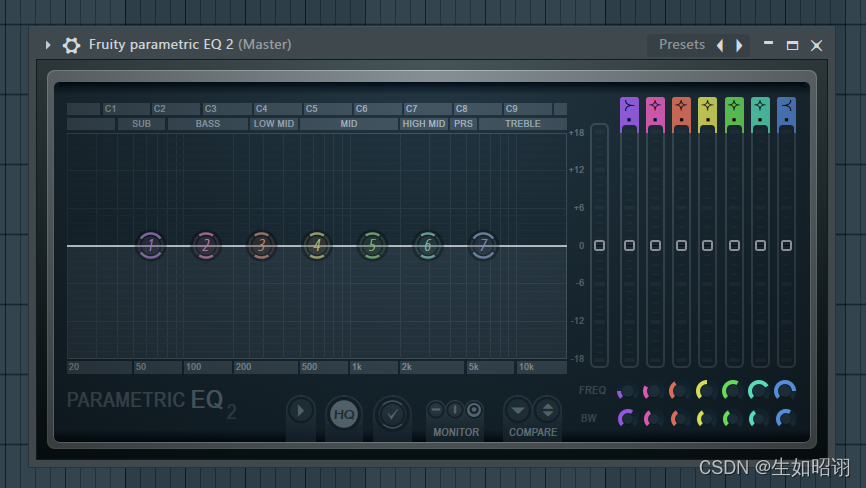This screenshot has width=866, height=488.
Task: Click main output gain slider handle
Action: point(599,245)
